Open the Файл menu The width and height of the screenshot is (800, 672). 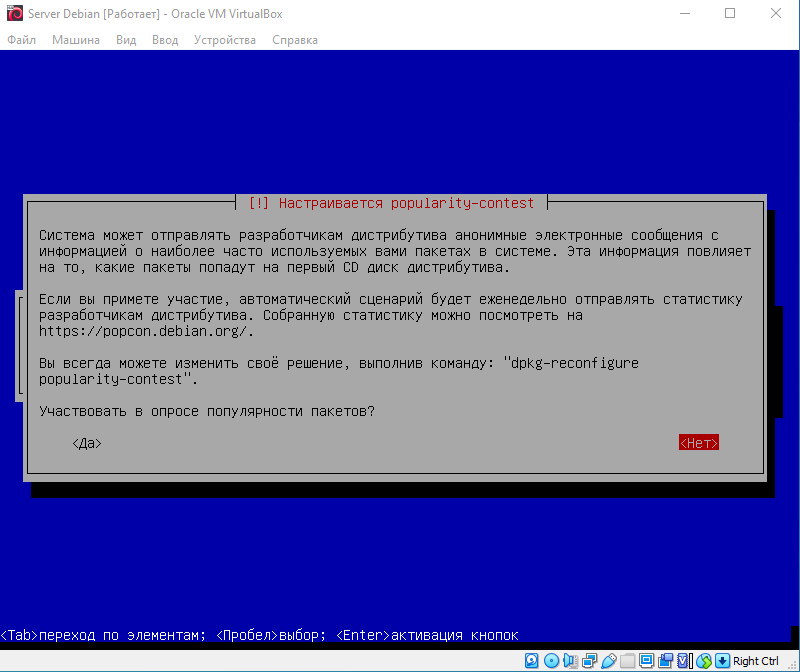21,40
